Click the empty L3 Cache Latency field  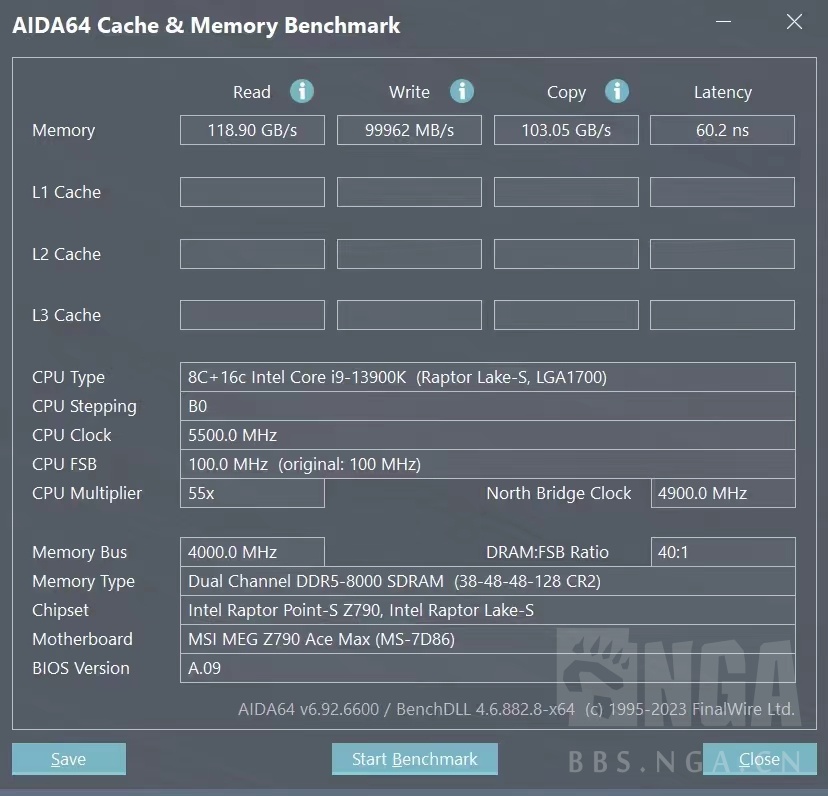point(722,314)
